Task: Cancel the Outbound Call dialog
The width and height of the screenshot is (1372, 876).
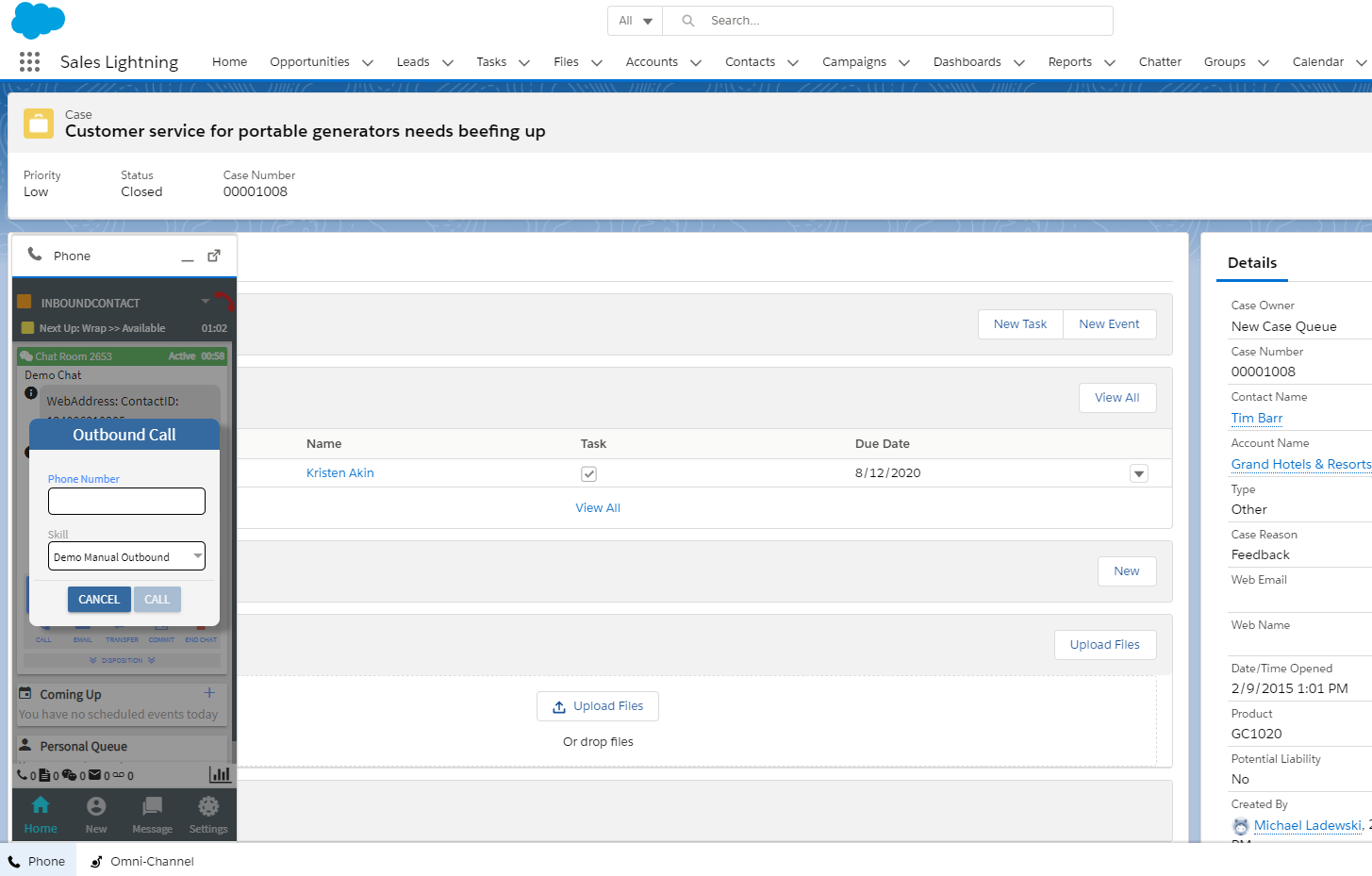Action: pos(99,599)
